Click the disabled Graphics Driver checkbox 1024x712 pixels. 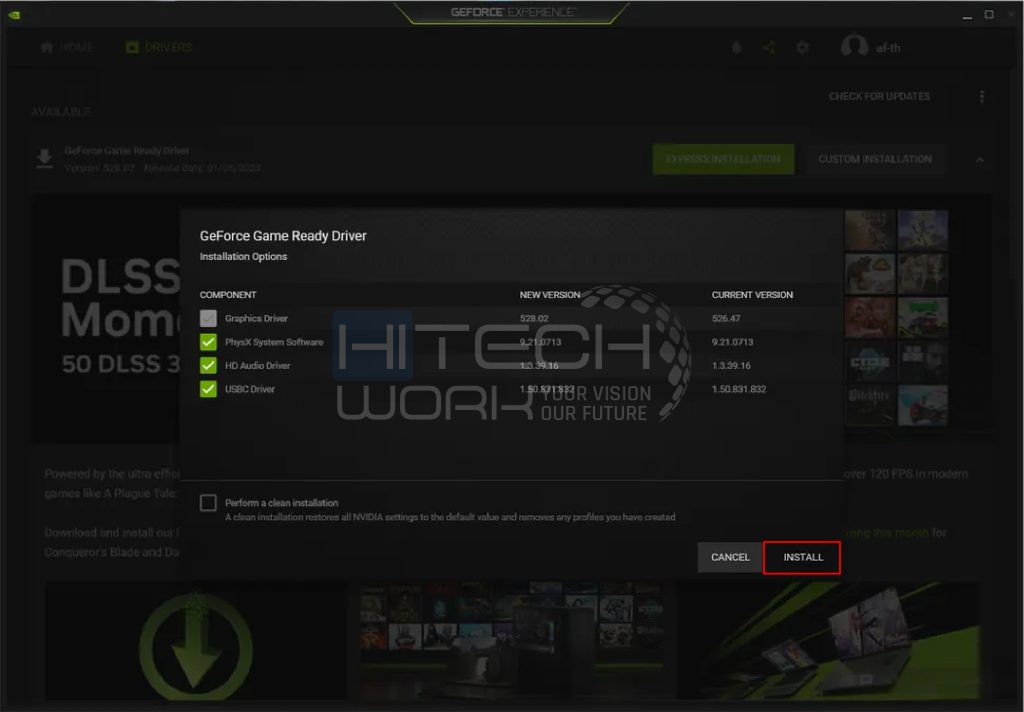[208, 318]
